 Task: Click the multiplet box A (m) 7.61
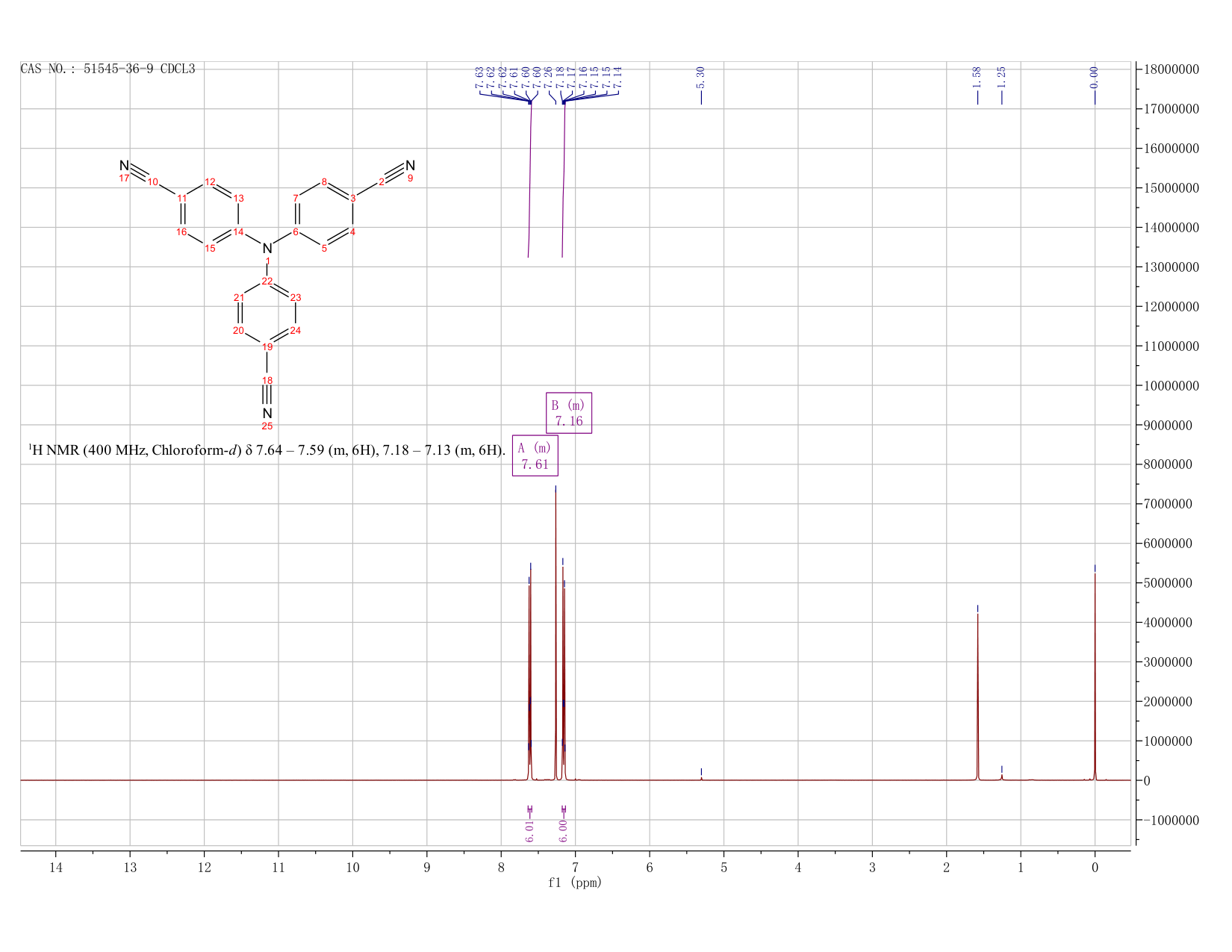[535, 455]
